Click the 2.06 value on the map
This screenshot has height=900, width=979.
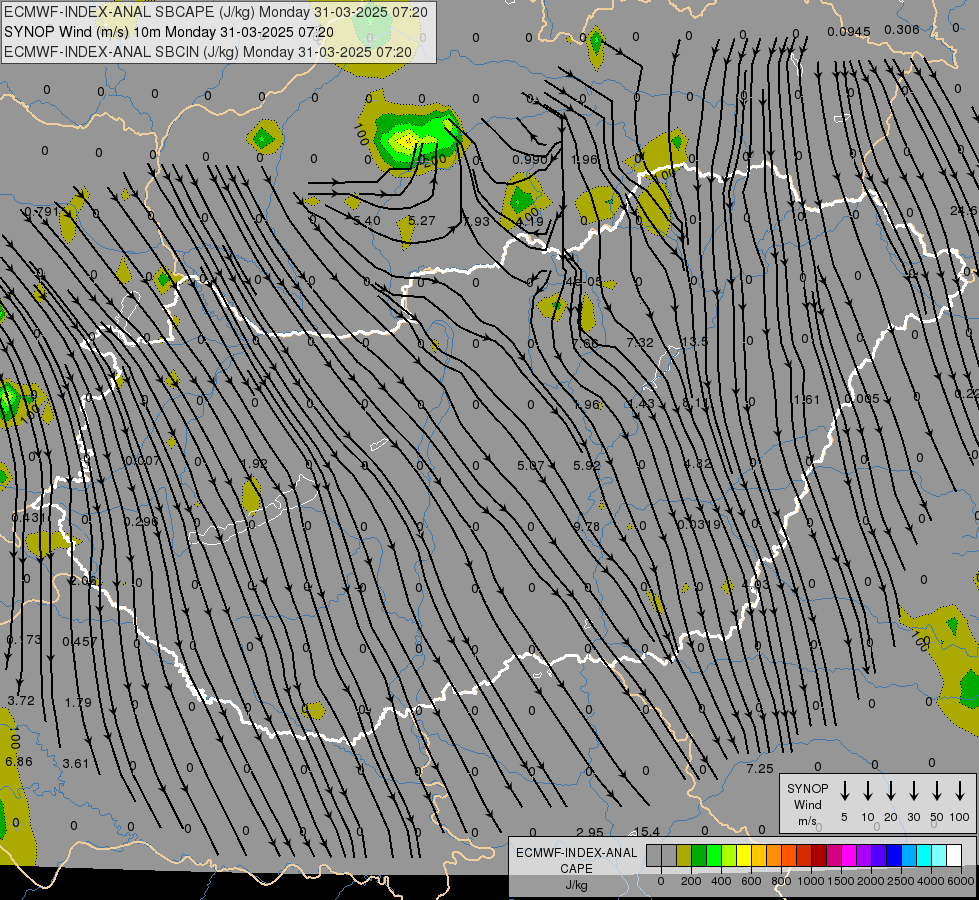(83, 580)
